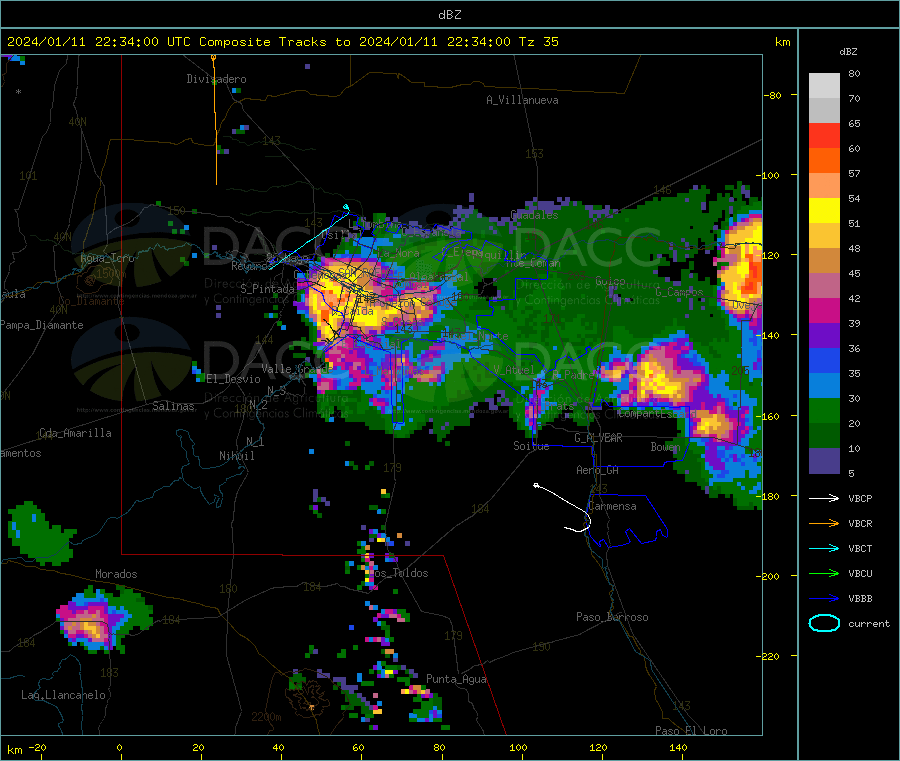Click the '-100' tick on vertical km axis

pos(769,175)
